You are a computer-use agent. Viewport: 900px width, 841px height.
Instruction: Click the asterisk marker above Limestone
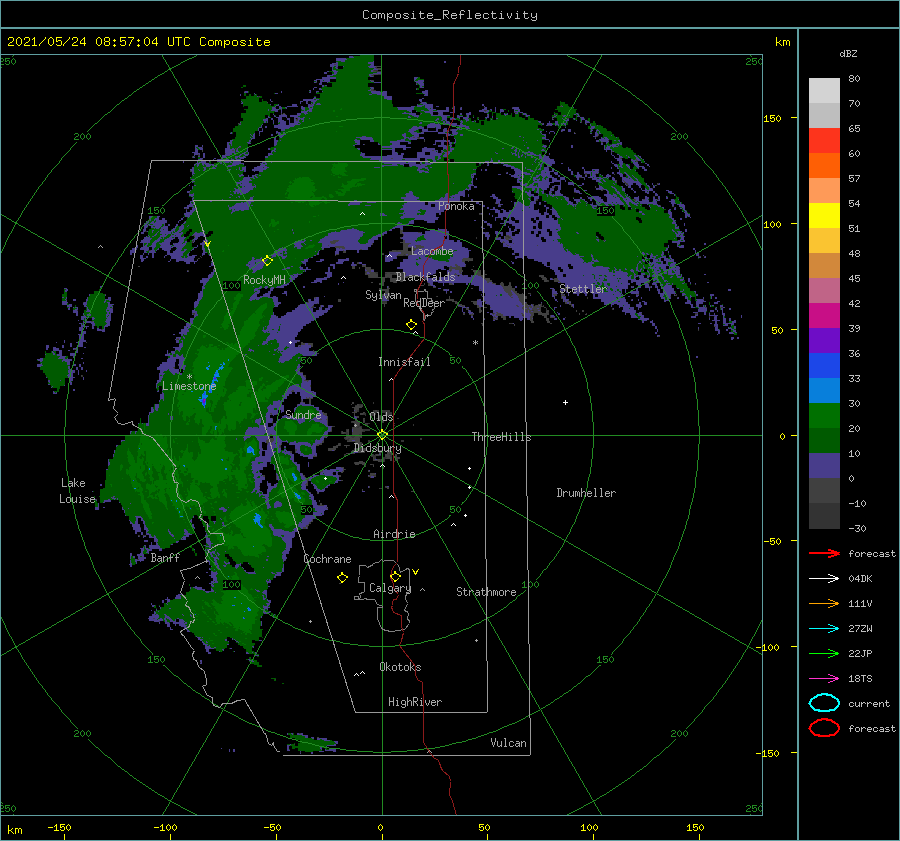coord(189,377)
